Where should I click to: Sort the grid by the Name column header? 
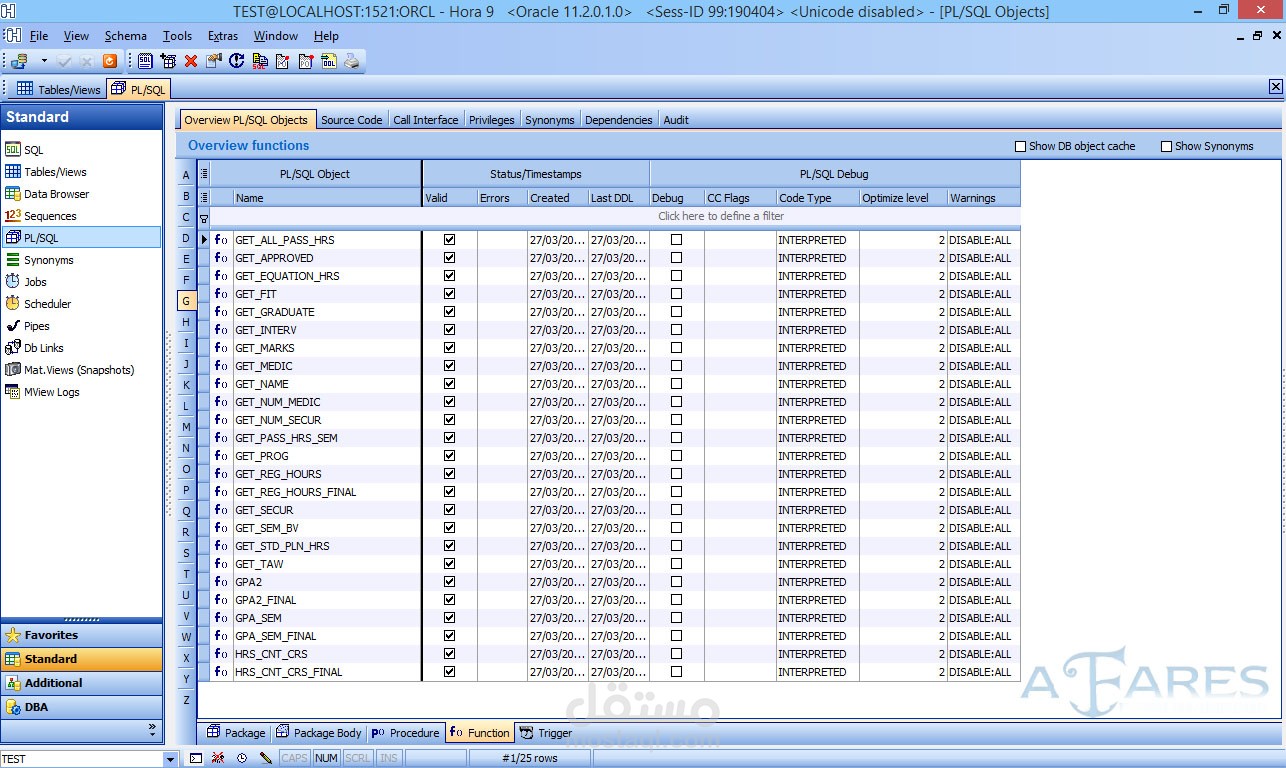click(327, 198)
